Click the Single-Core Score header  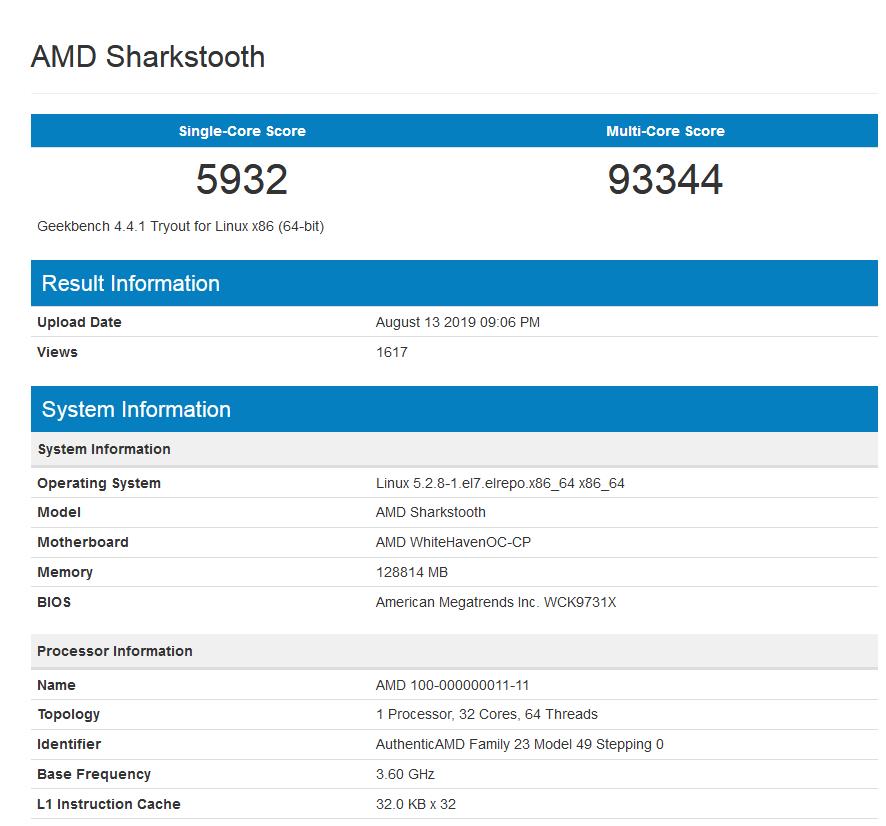tap(242, 131)
